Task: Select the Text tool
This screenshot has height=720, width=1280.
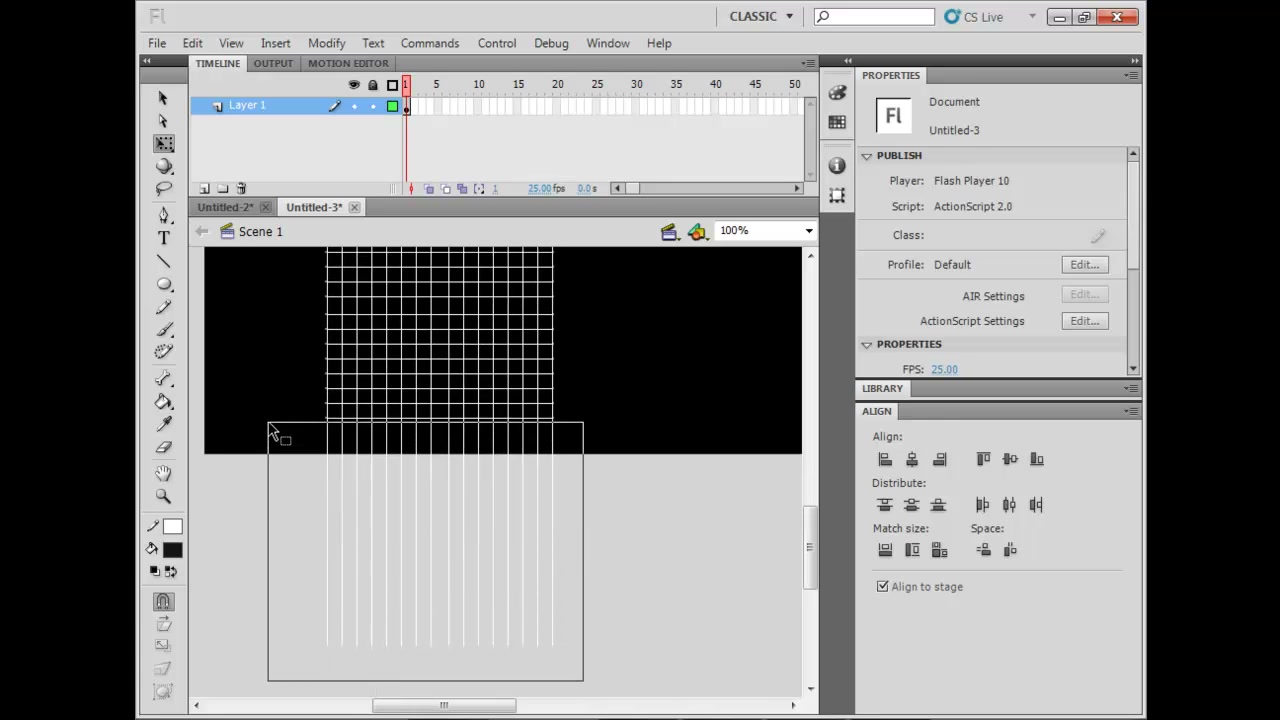Action: 164,238
